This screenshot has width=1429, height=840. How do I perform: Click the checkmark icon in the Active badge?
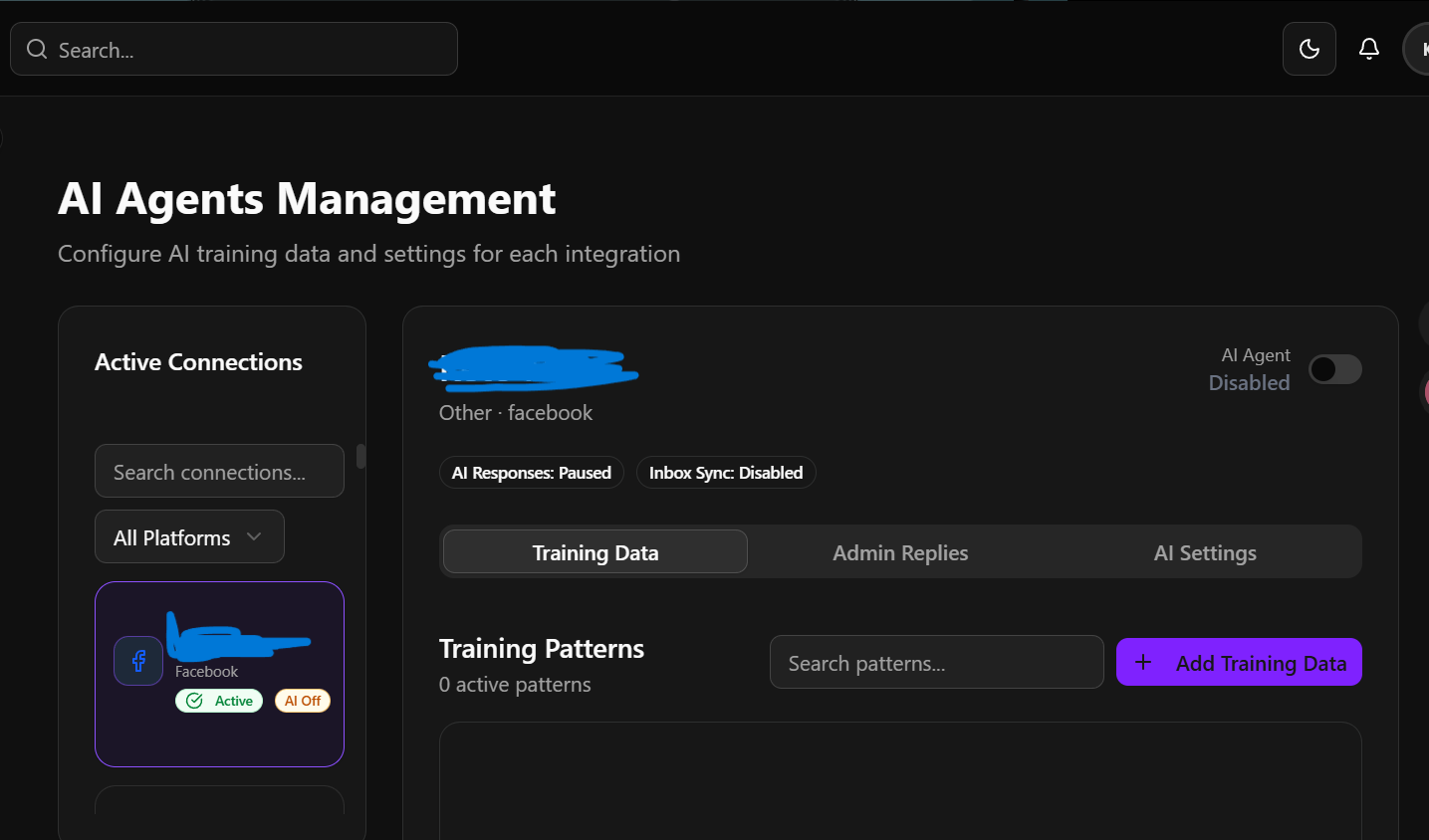tap(195, 701)
